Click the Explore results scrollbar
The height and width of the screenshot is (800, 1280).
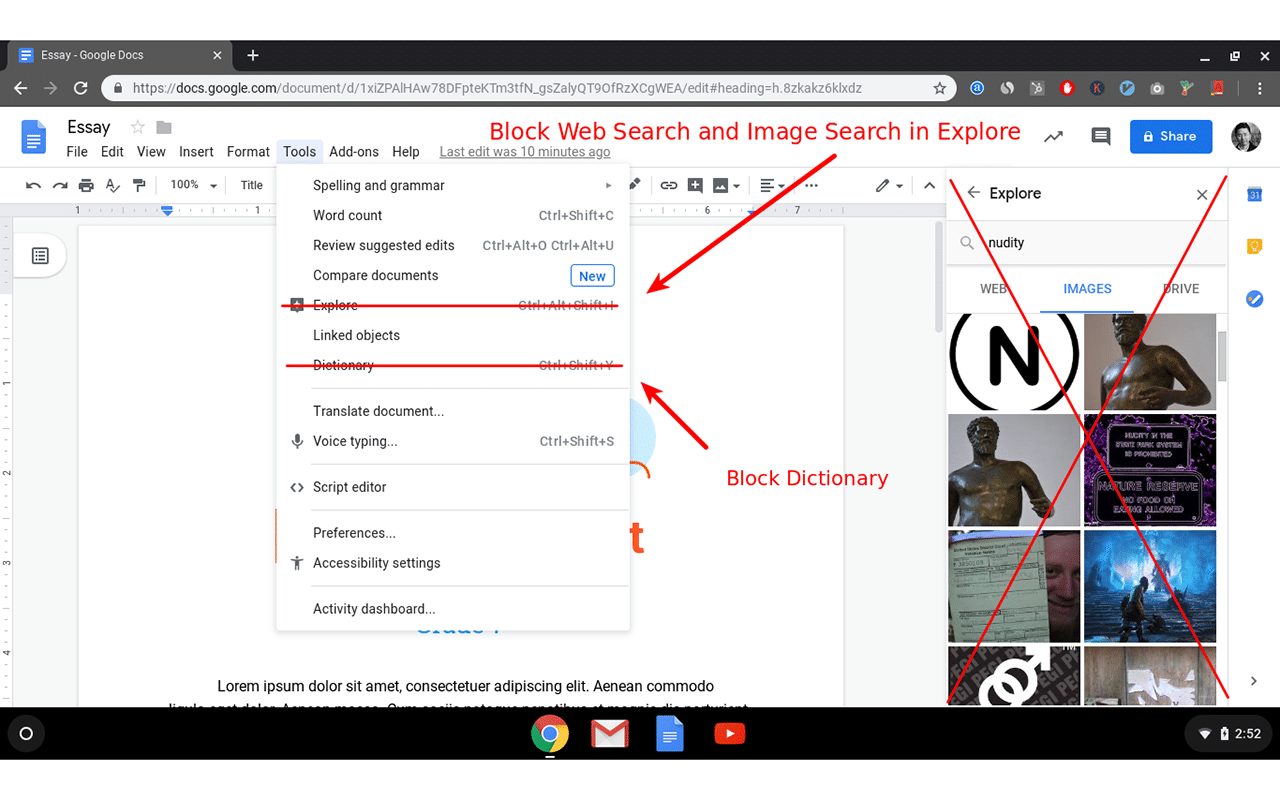[x=1222, y=357]
